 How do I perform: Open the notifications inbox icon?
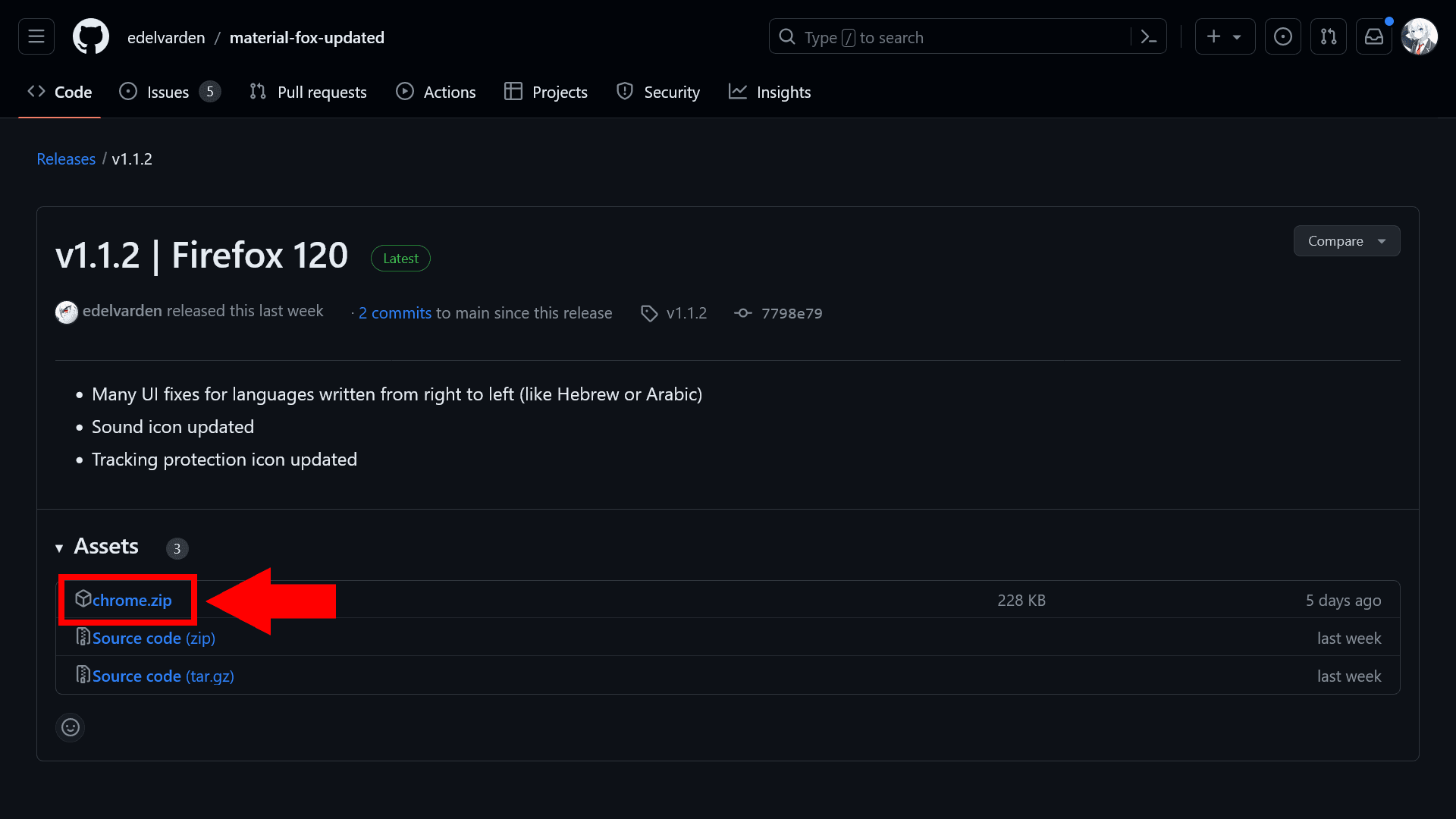point(1374,36)
